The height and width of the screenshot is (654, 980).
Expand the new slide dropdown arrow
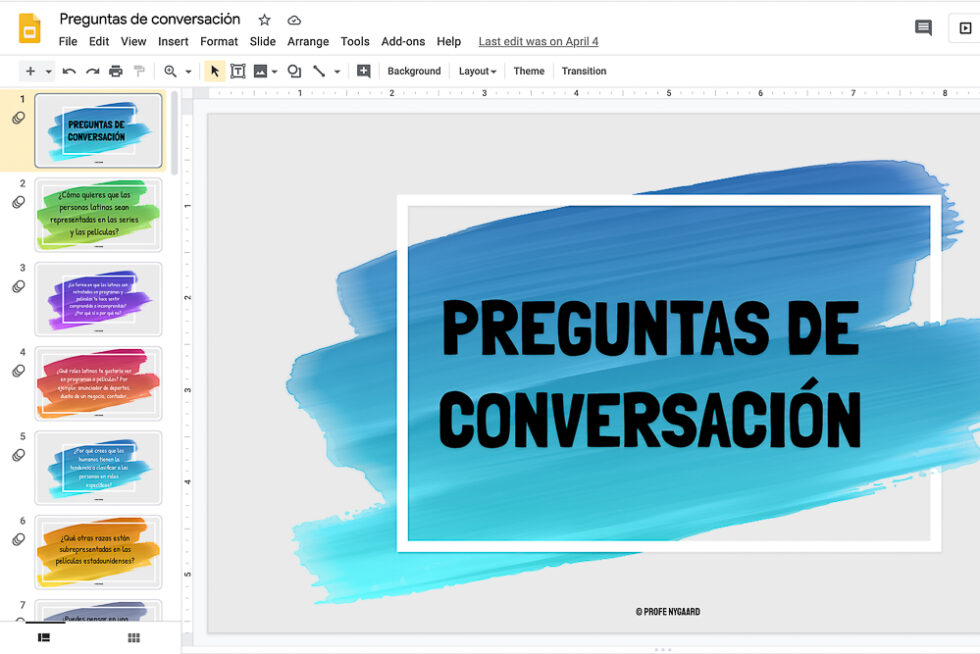pos(48,71)
